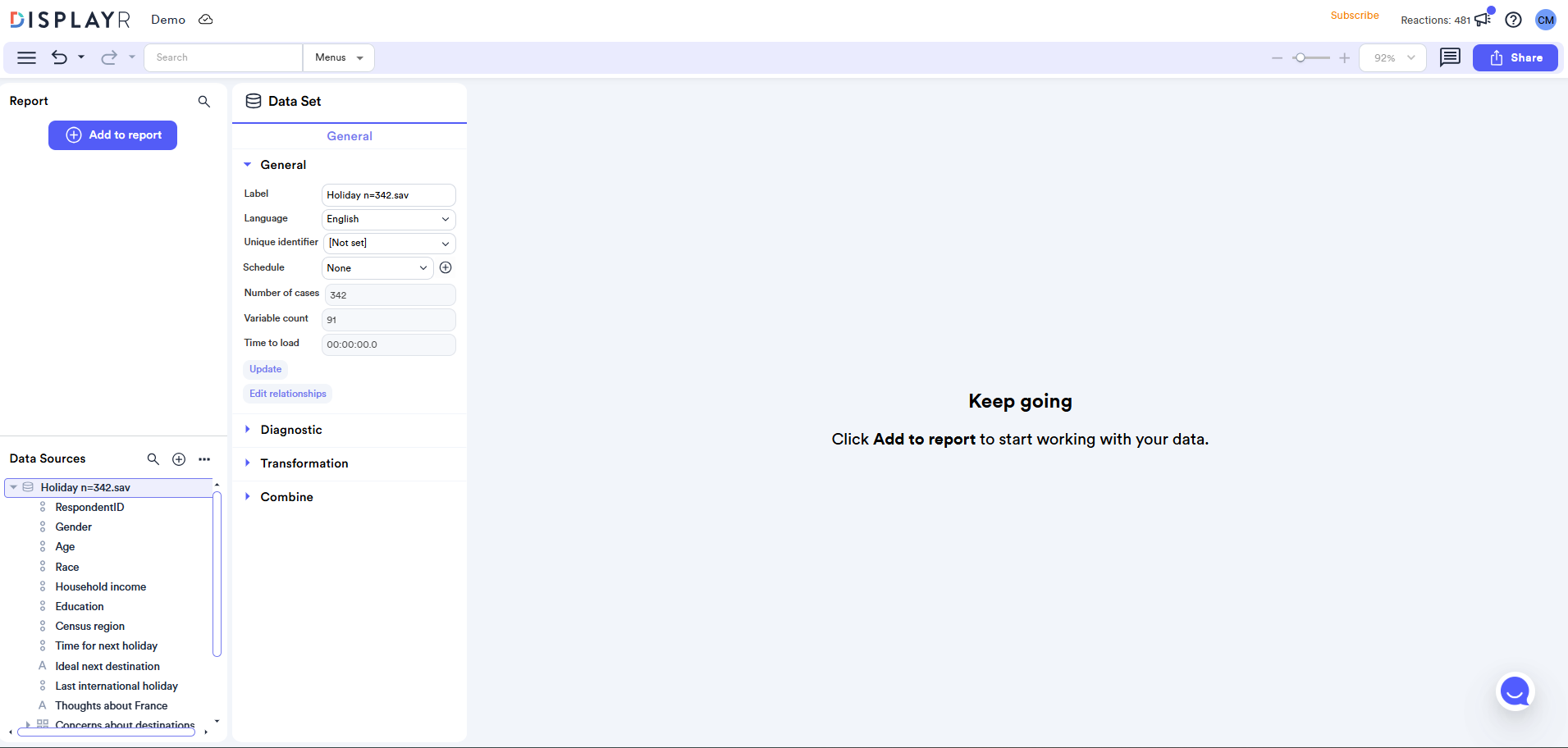Open the Language dropdown showing English

(387, 219)
